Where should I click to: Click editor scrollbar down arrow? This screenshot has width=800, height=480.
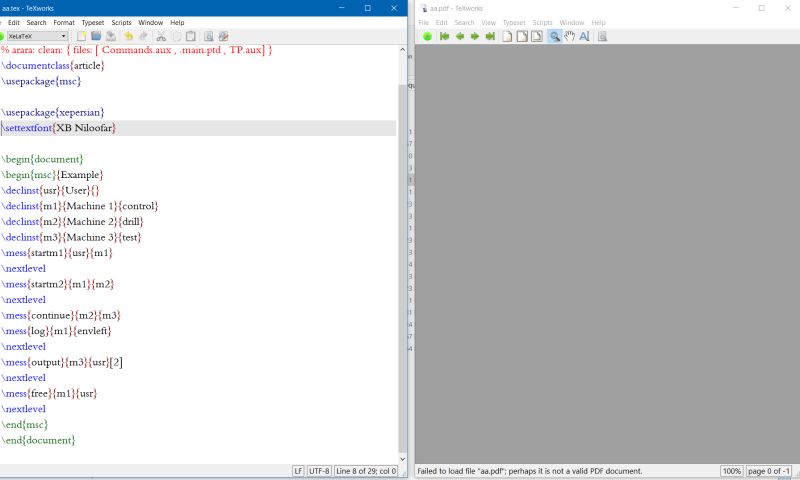402,459
